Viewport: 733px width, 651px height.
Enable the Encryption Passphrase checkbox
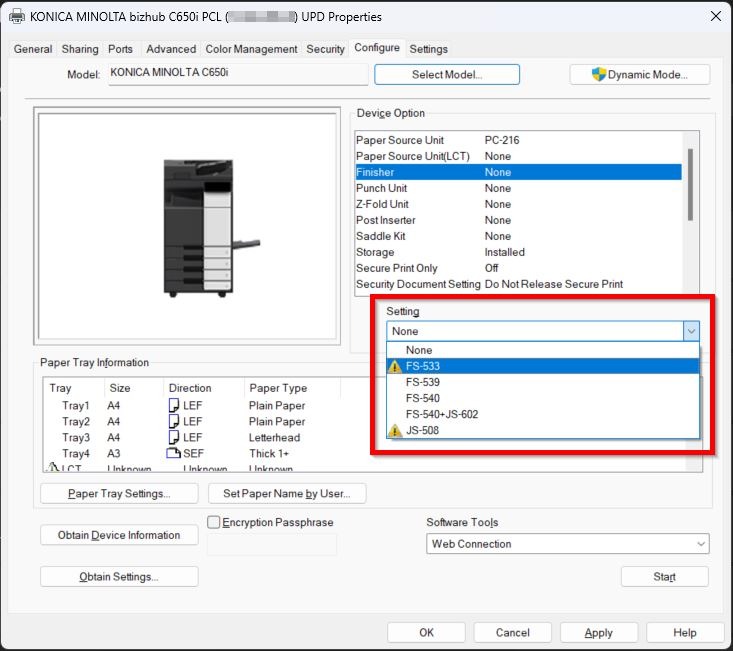pos(213,522)
